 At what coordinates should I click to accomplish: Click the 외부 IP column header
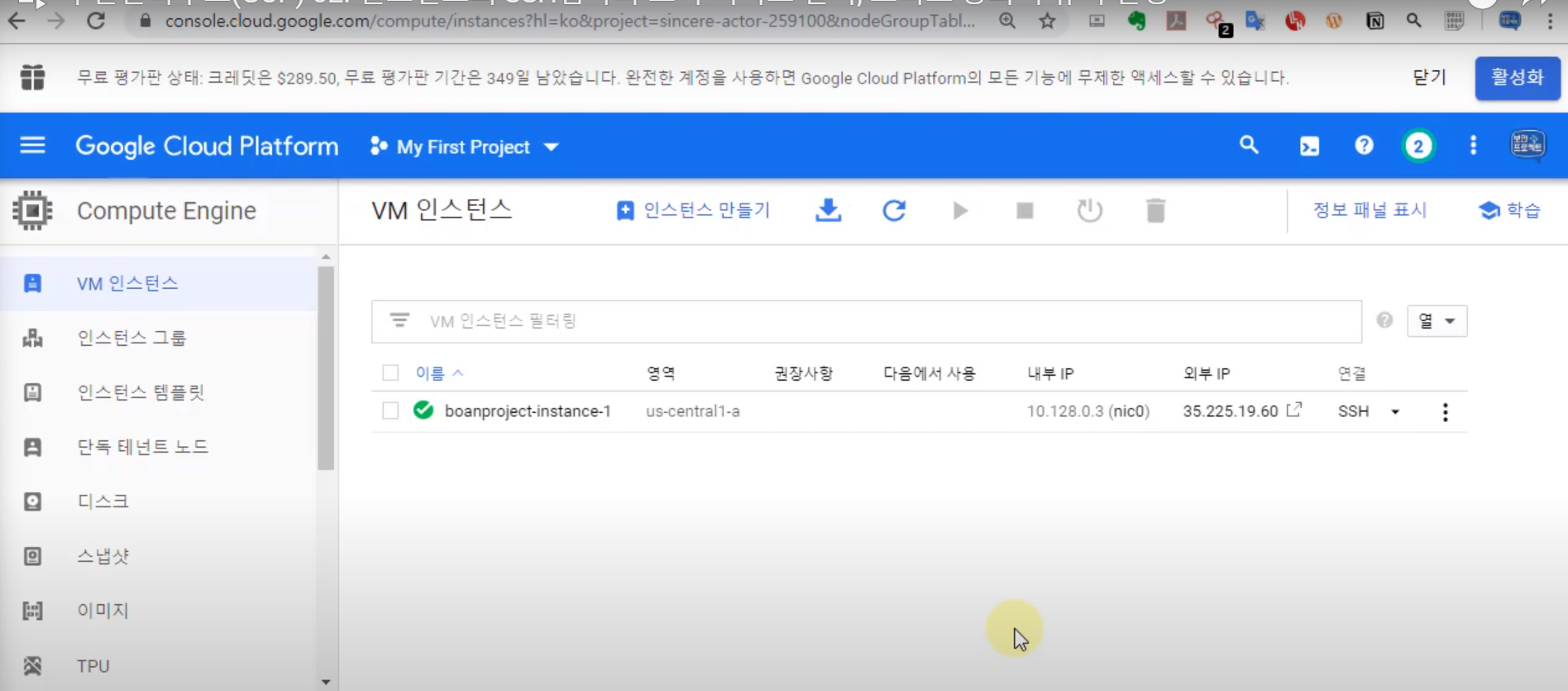coord(1207,373)
